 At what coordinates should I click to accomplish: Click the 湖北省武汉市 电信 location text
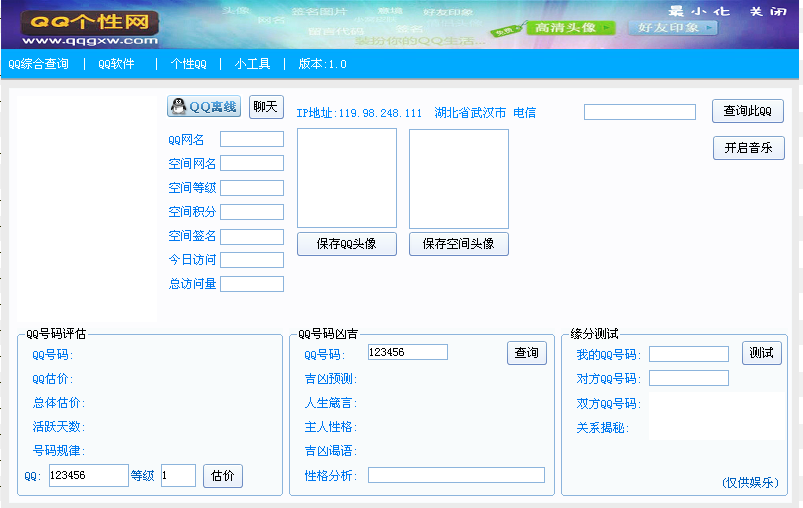pyautogui.click(x=485, y=113)
